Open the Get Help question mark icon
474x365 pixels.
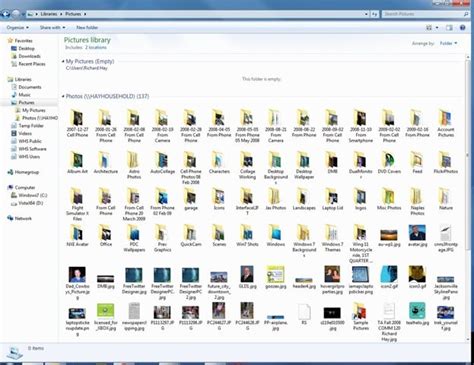462,28
